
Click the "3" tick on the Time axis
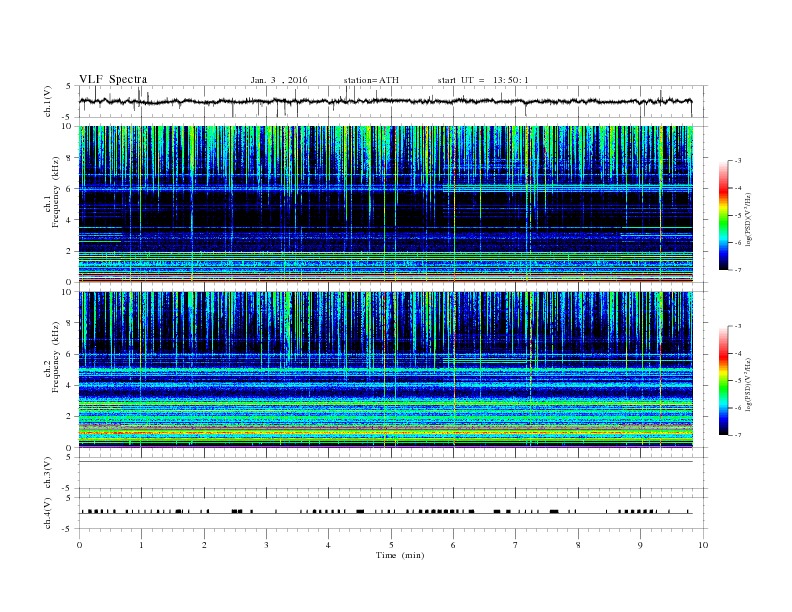266,545
